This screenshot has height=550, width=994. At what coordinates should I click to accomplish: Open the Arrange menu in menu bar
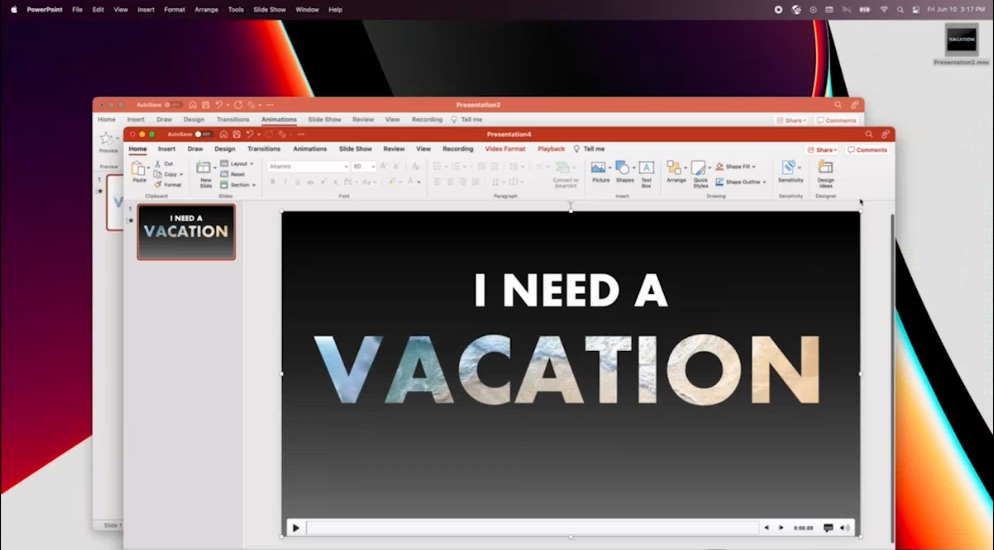[x=206, y=10]
